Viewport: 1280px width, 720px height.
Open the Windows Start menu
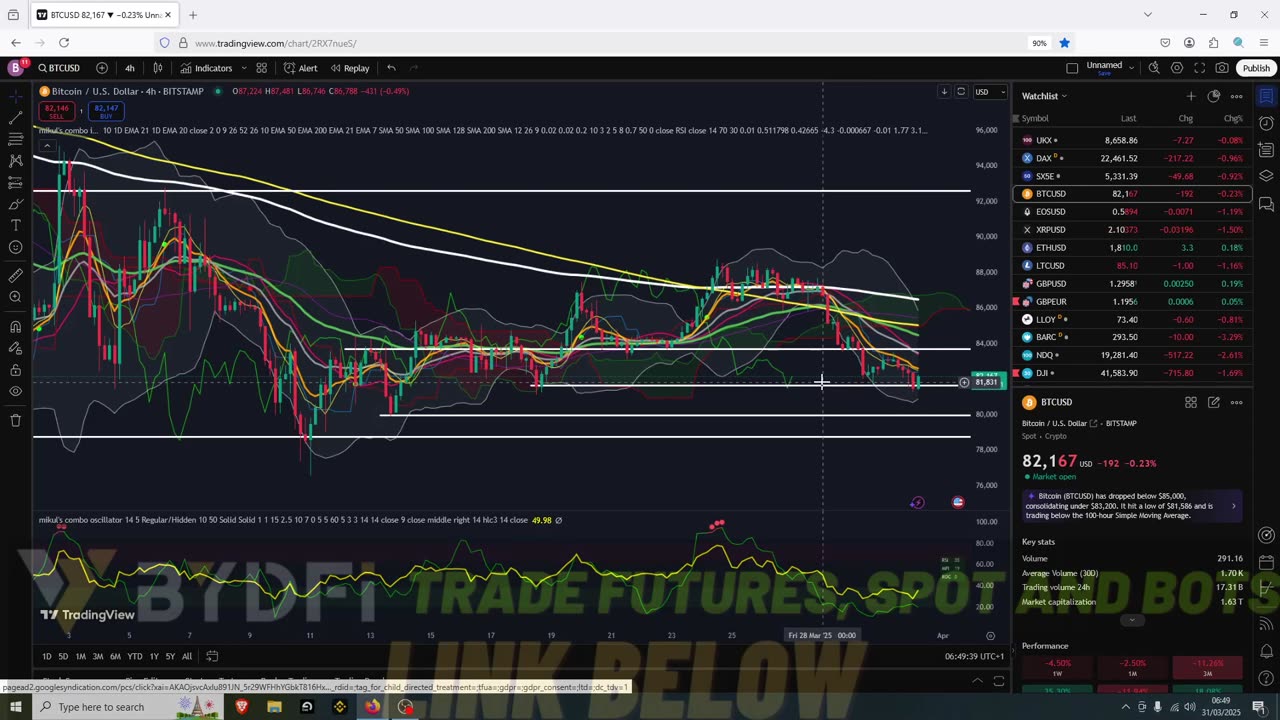15,707
